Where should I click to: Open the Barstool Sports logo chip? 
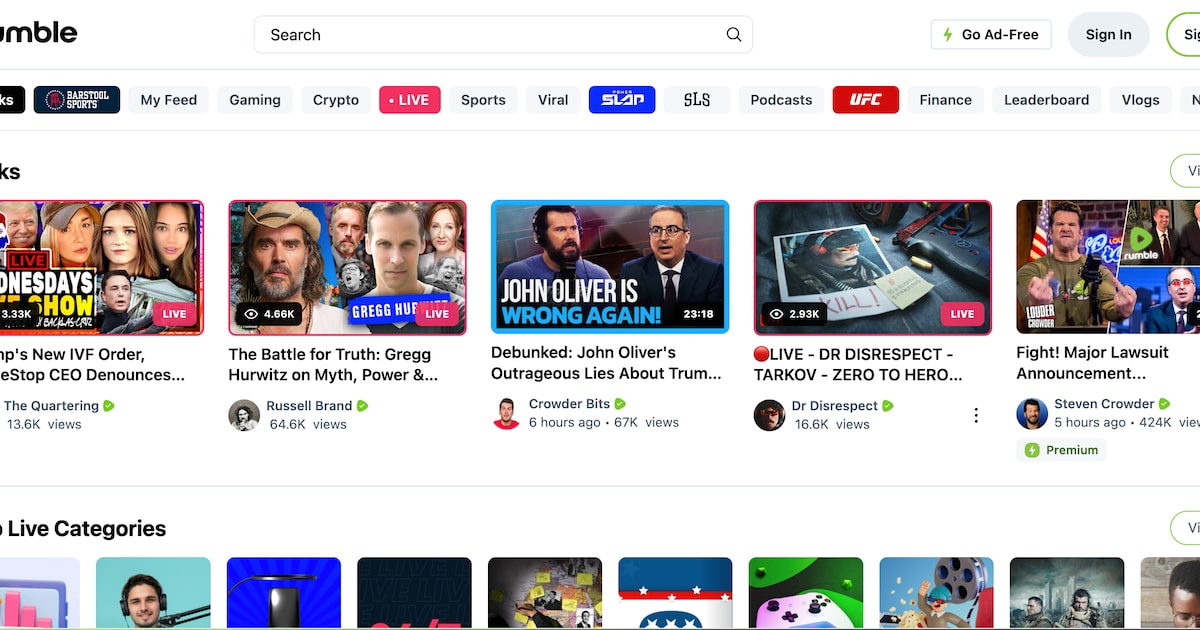(x=77, y=100)
